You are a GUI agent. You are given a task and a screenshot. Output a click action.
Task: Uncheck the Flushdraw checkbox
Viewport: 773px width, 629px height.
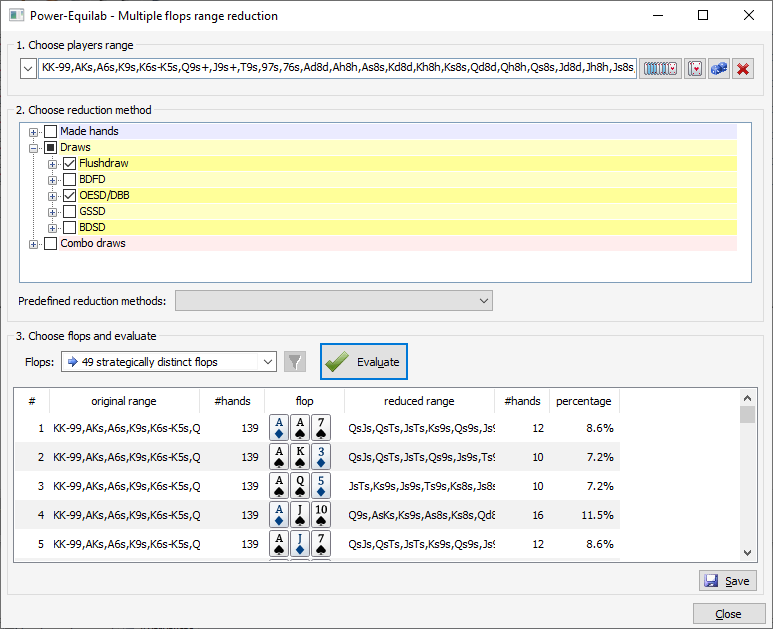point(70,163)
